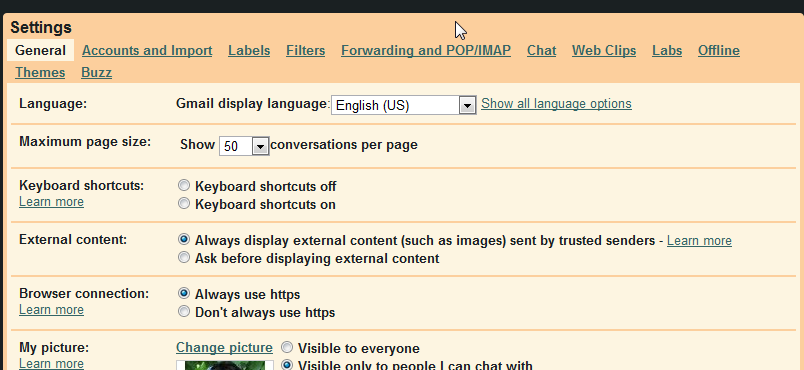Image resolution: width=804 pixels, height=370 pixels.
Task: Switch to the Themes tab
Action: [x=40, y=73]
